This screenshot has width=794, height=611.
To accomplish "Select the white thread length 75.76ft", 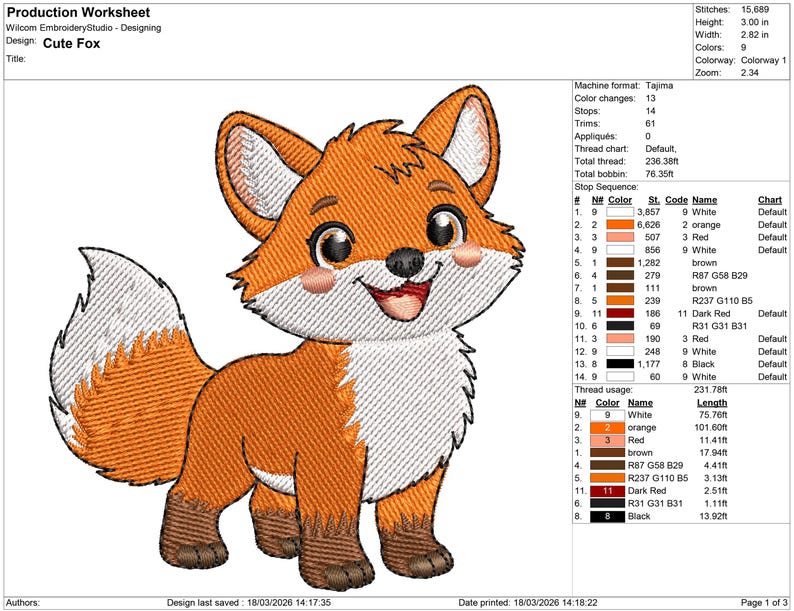I will (713, 415).
